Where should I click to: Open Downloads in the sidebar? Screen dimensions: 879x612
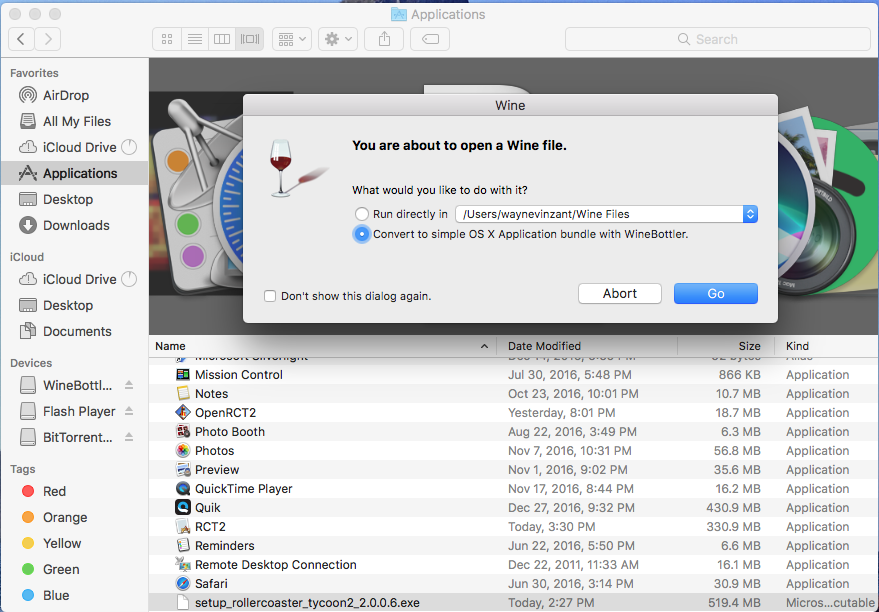point(74,225)
